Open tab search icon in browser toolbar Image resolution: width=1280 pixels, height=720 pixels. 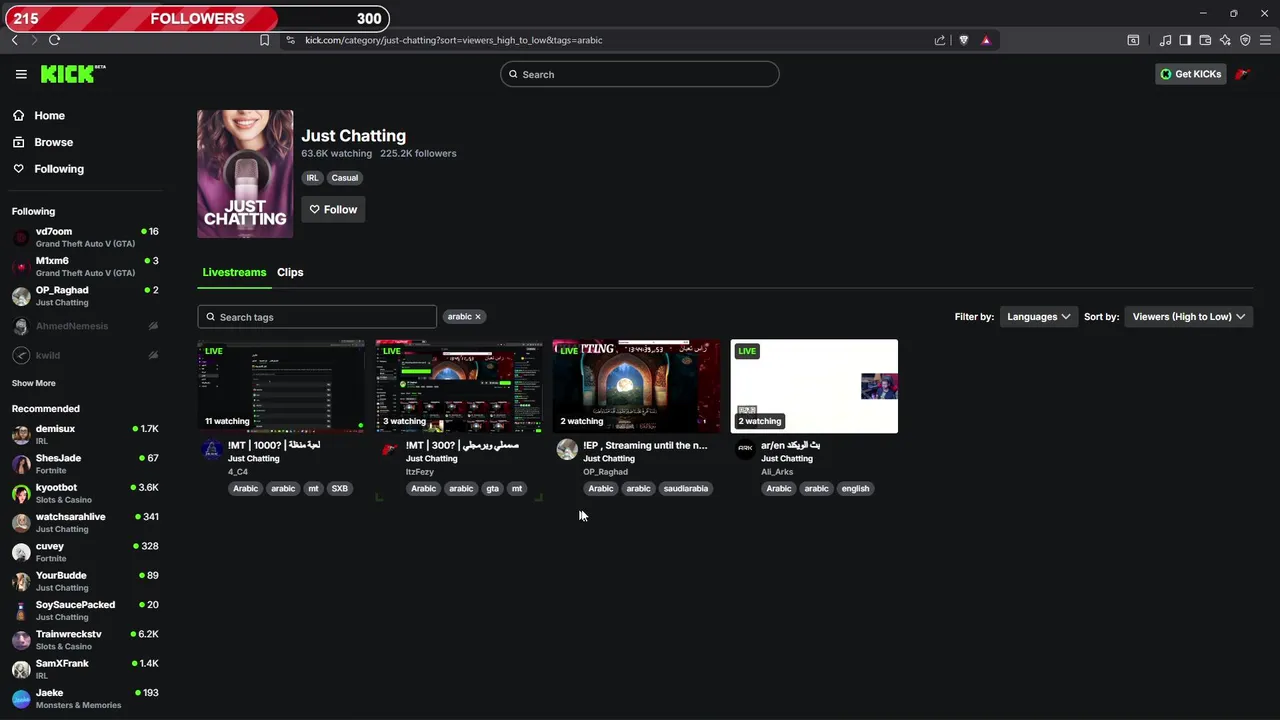(x=1133, y=40)
